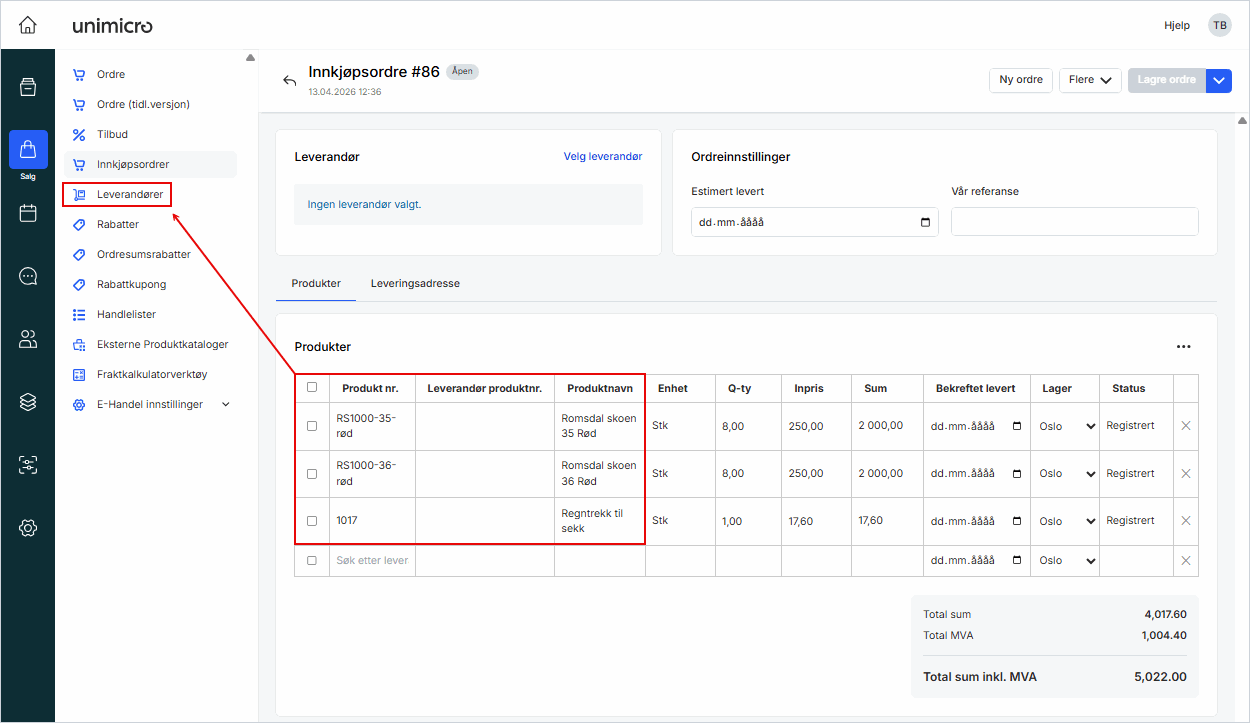
Task: Open Lager dropdown for Regntrekk til sekk
Action: [1065, 521]
